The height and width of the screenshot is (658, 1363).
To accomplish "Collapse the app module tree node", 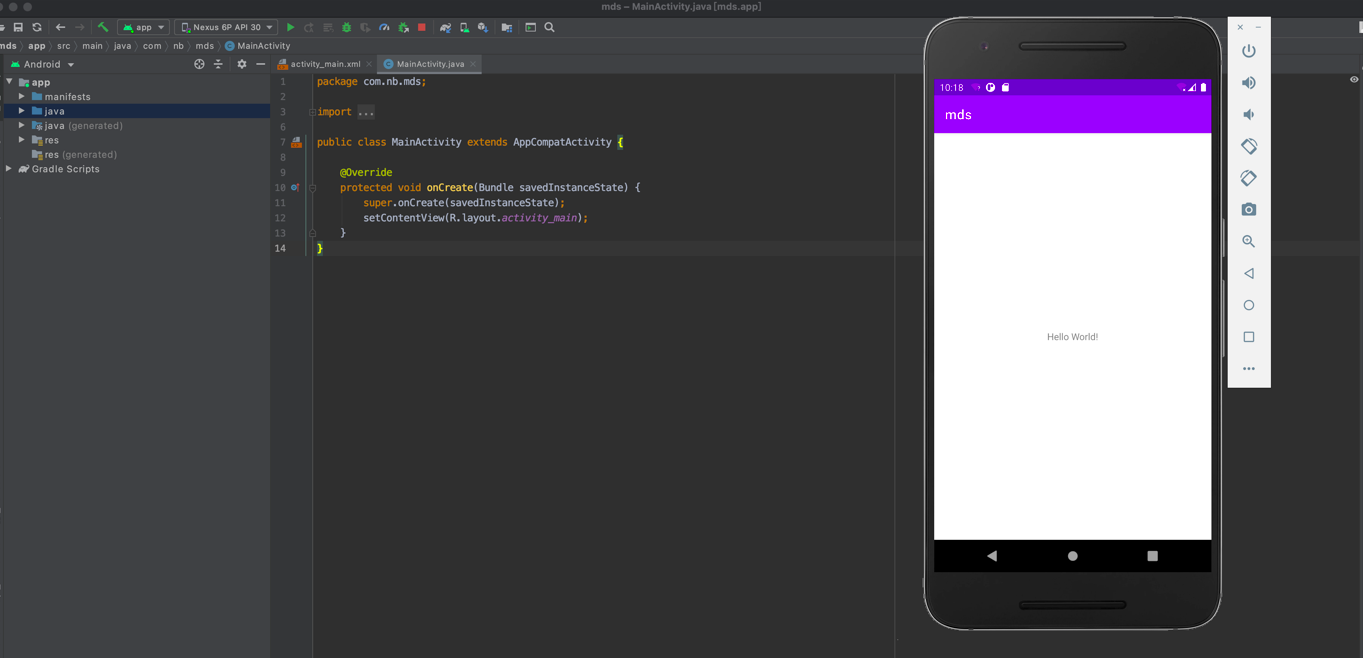I will click(x=9, y=82).
